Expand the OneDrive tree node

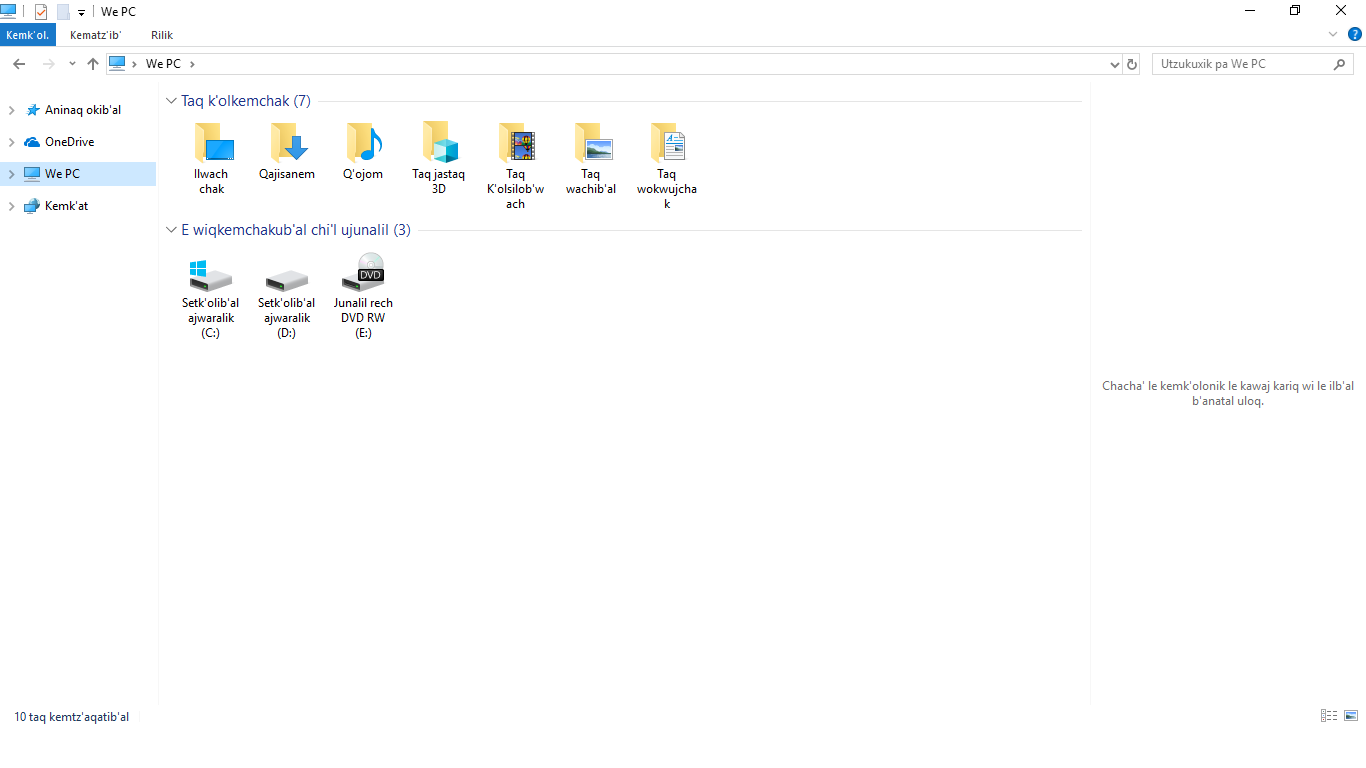(12, 142)
